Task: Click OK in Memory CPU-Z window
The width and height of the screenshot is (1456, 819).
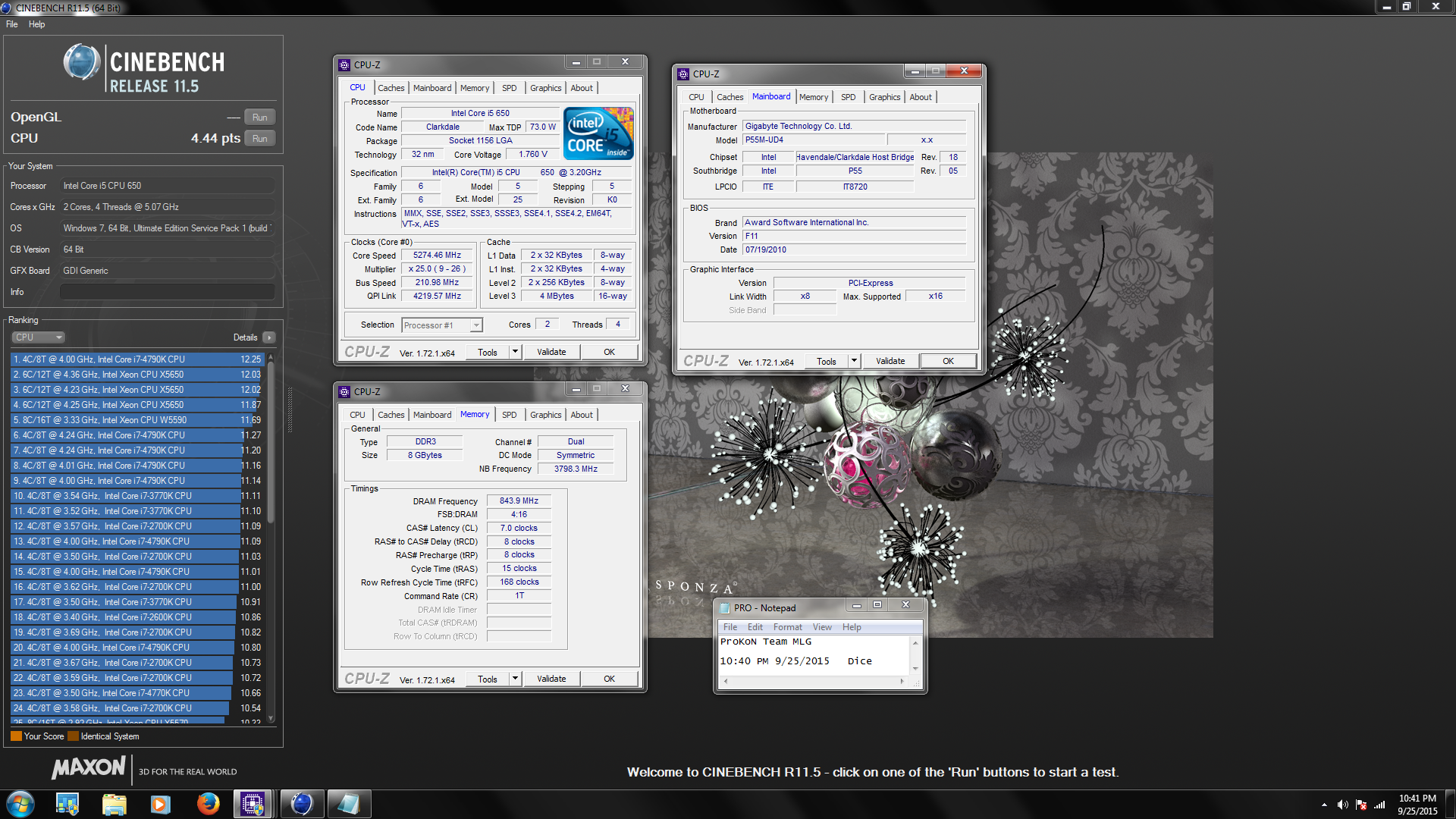Action: tap(609, 679)
